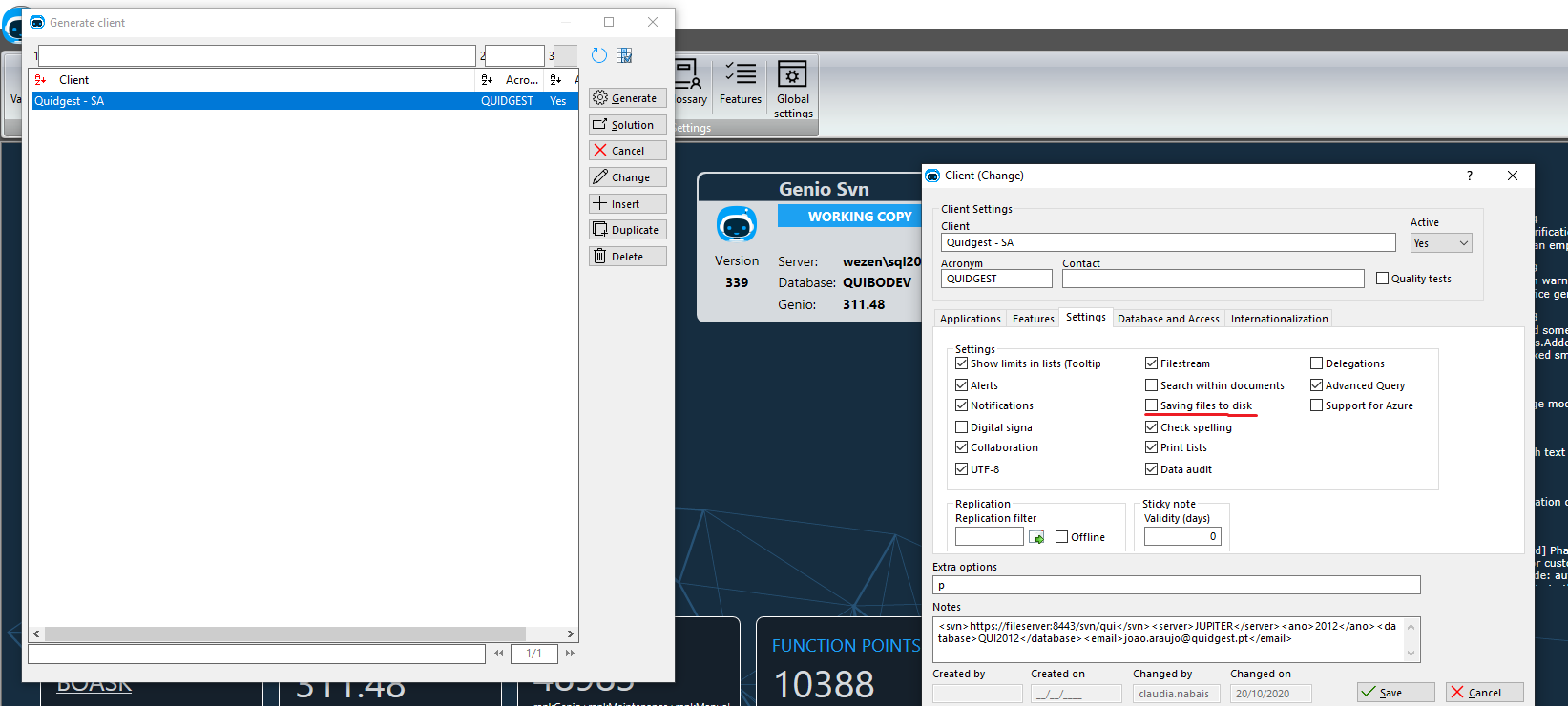Open Glossary ribbon icon
The image size is (1568, 706).
click(689, 84)
